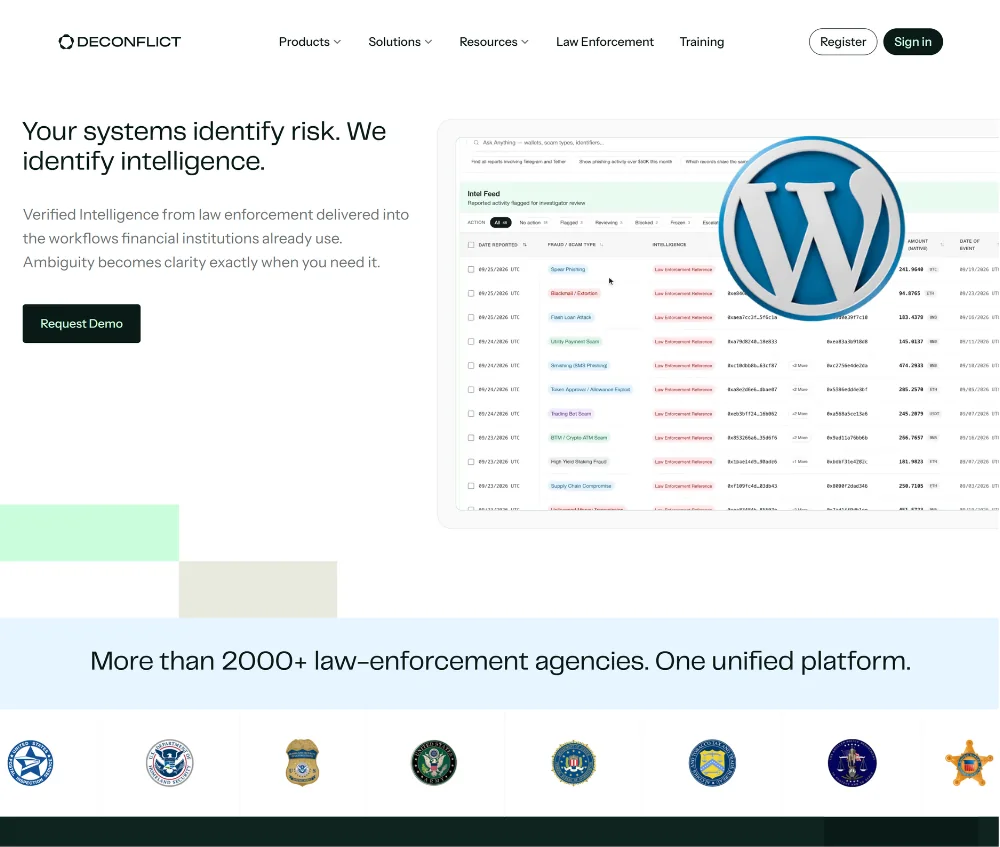Click the Register button
1000x847 pixels.
(842, 42)
